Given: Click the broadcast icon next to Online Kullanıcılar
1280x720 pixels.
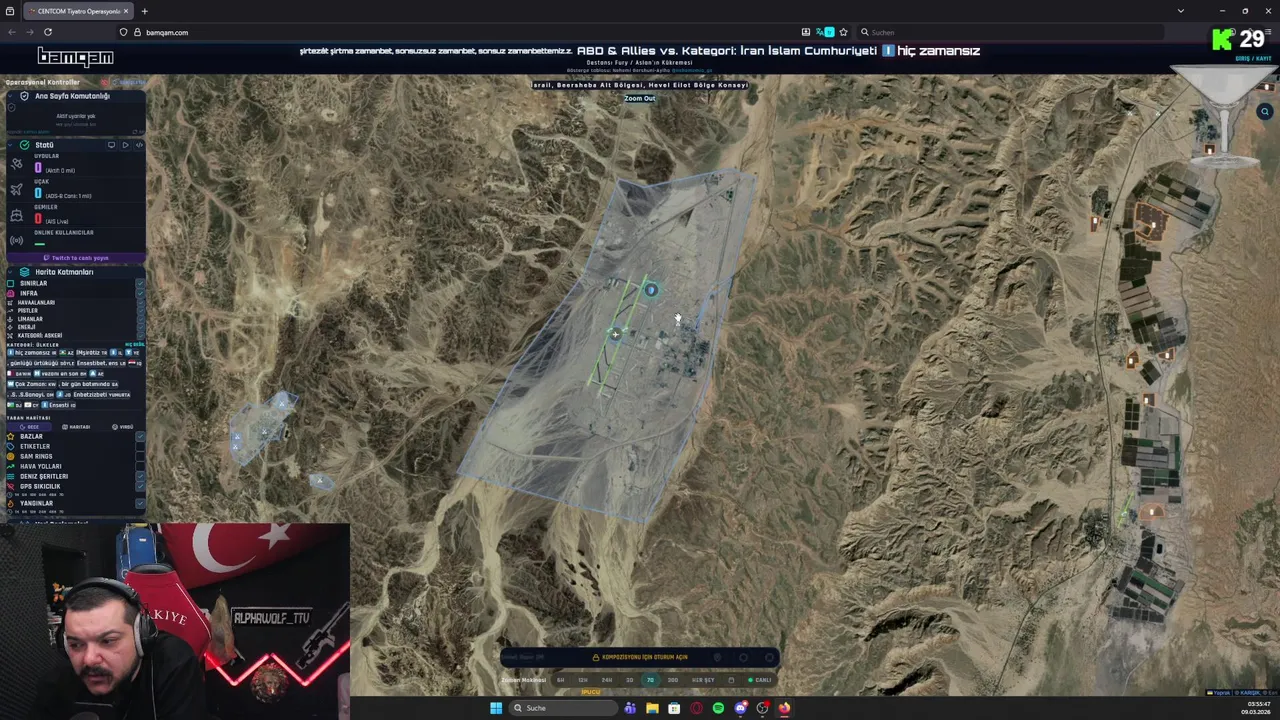Looking at the screenshot, I should coord(17,240).
